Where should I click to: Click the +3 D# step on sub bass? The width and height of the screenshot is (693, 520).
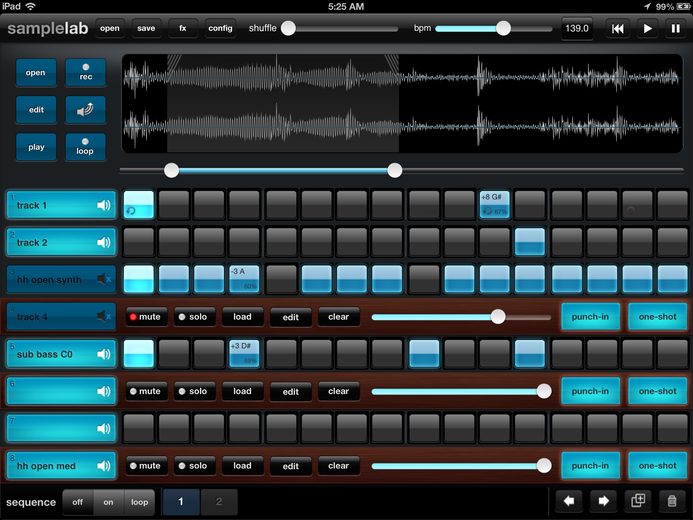point(244,353)
